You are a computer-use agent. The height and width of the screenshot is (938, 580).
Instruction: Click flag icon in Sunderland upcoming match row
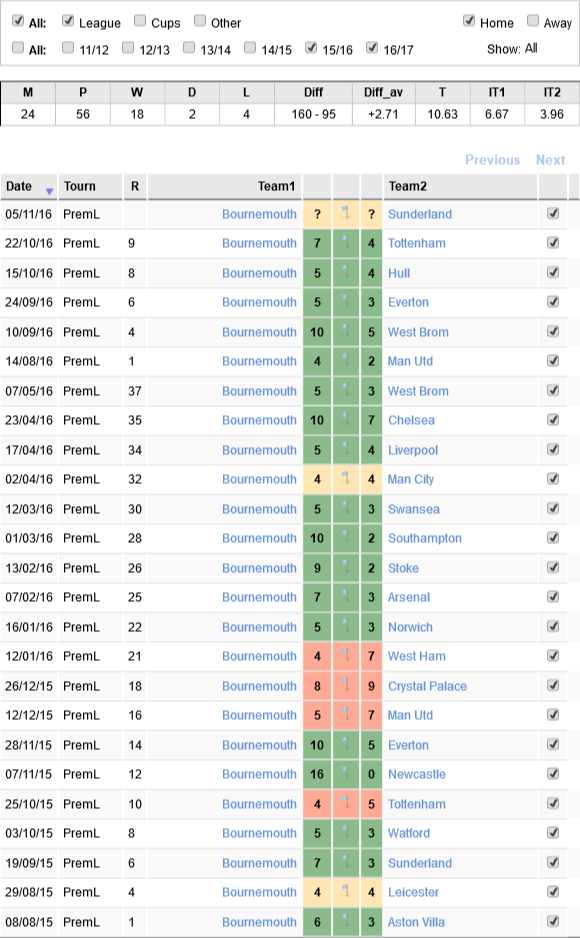[346, 214]
